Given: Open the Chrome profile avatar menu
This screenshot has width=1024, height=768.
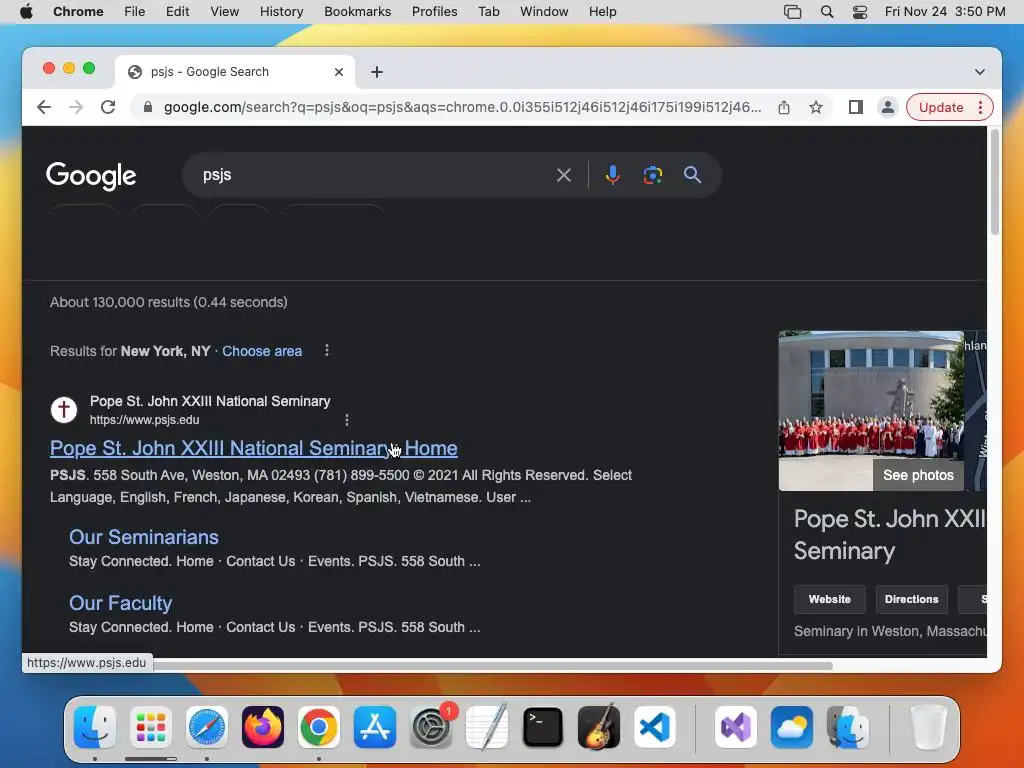Looking at the screenshot, I should pos(888,107).
